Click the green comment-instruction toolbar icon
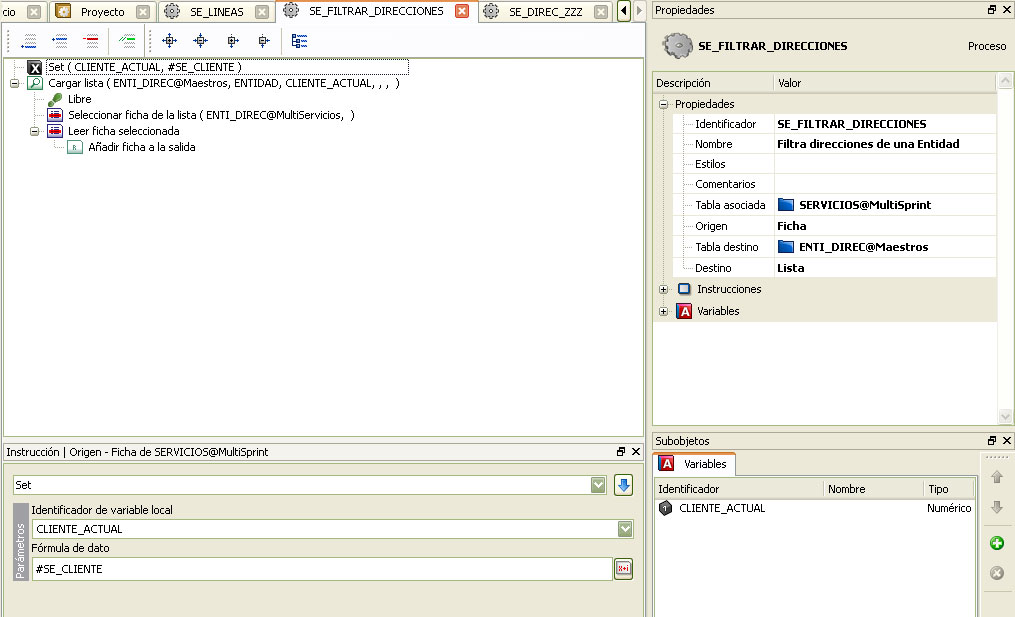The height and width of the screenshot is (617, 1015). 127,41
